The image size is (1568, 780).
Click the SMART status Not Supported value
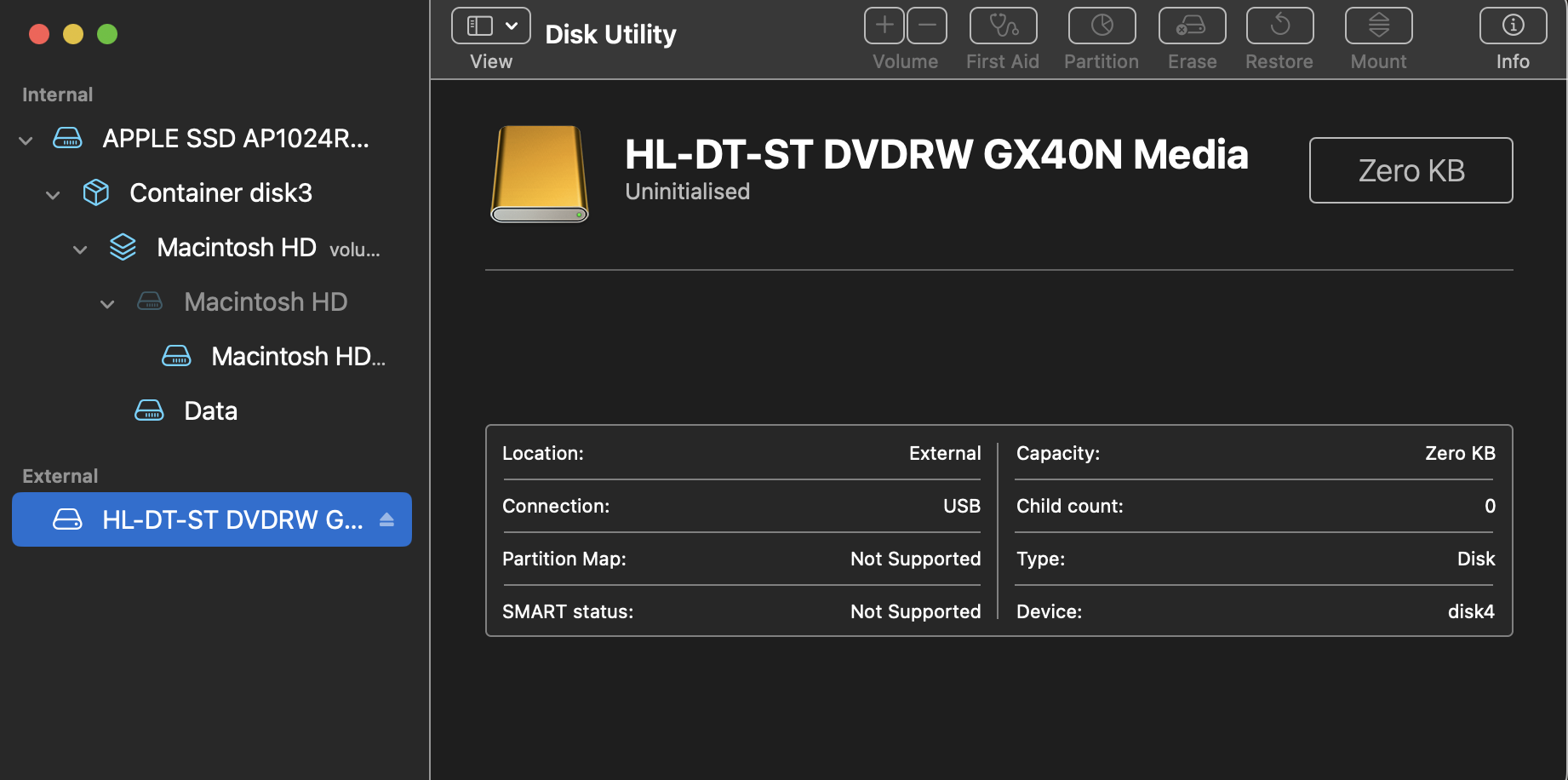click(916, 611)
